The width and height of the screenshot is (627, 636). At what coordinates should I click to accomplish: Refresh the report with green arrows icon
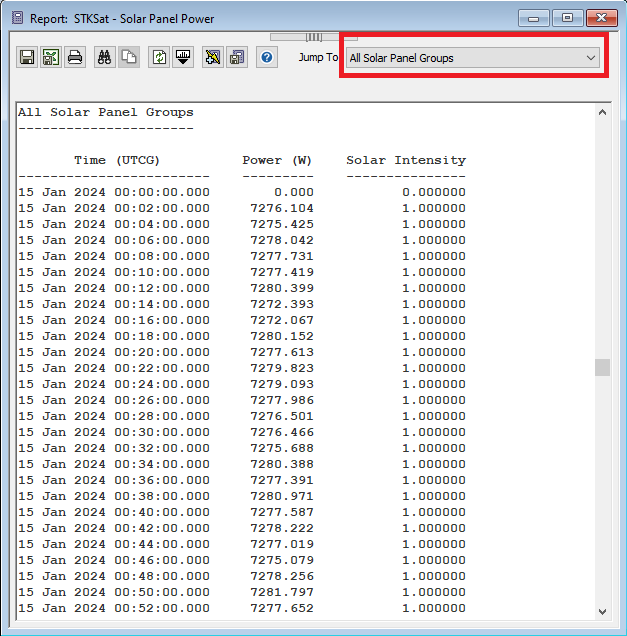tap(159, 57)
